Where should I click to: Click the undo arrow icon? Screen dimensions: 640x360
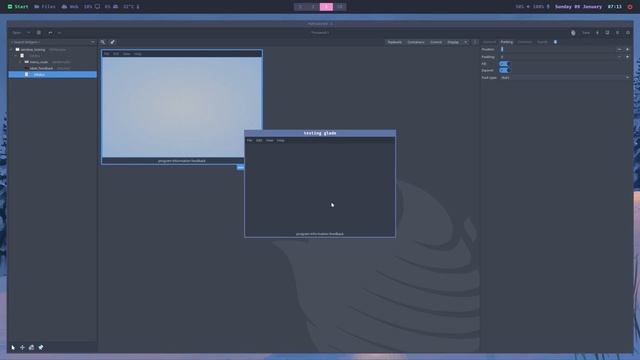(50, 33)
